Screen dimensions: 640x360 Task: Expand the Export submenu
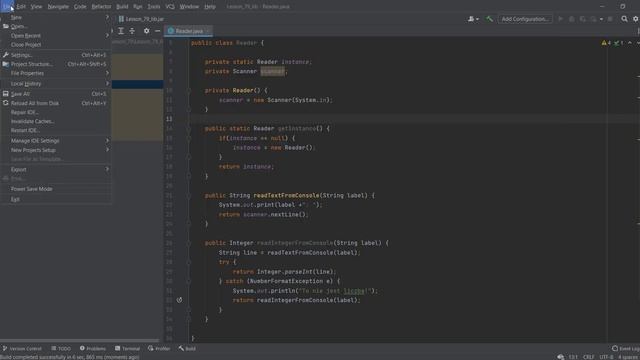(56, 169)
